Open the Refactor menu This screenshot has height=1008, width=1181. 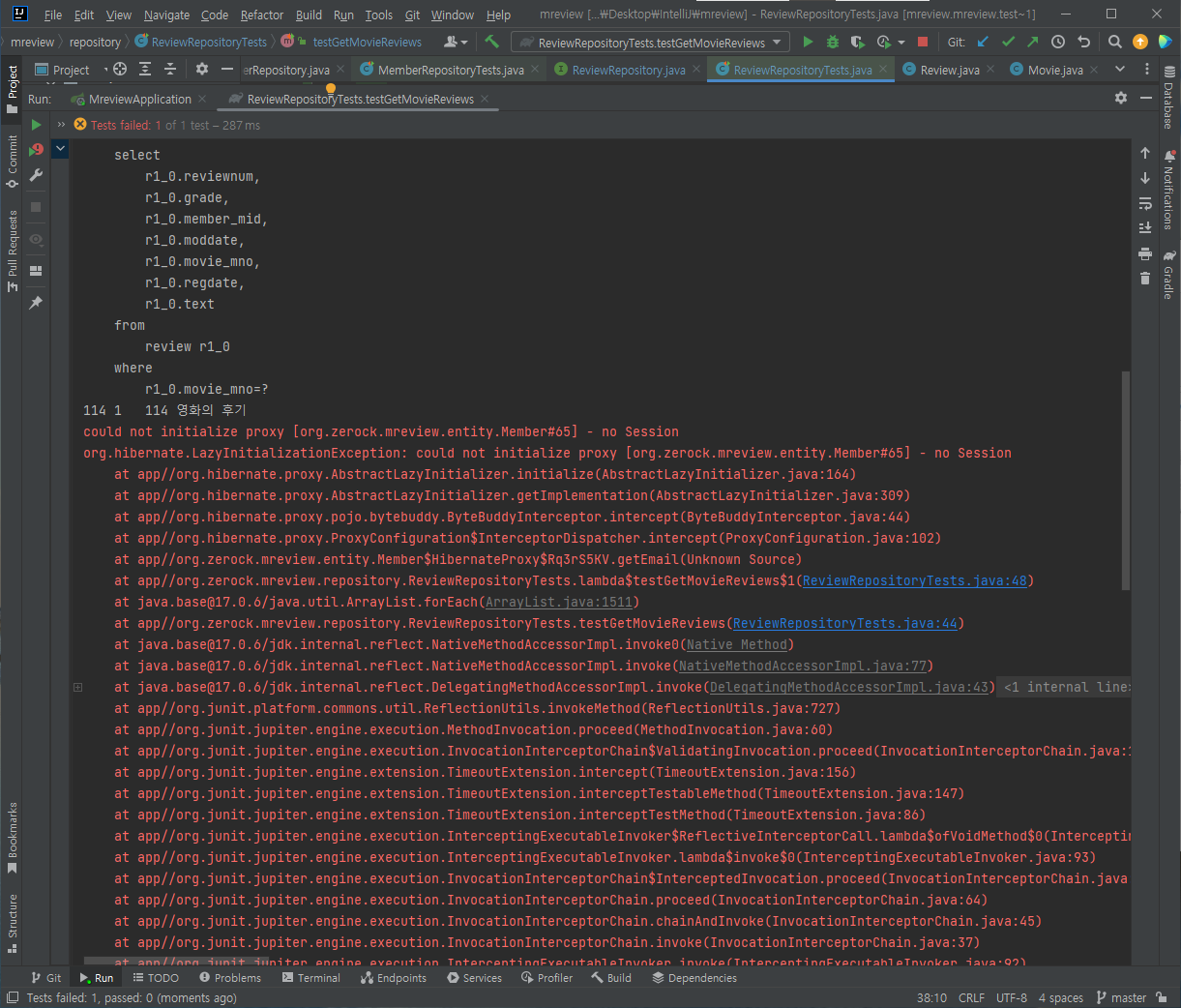(x=262, y=15)
